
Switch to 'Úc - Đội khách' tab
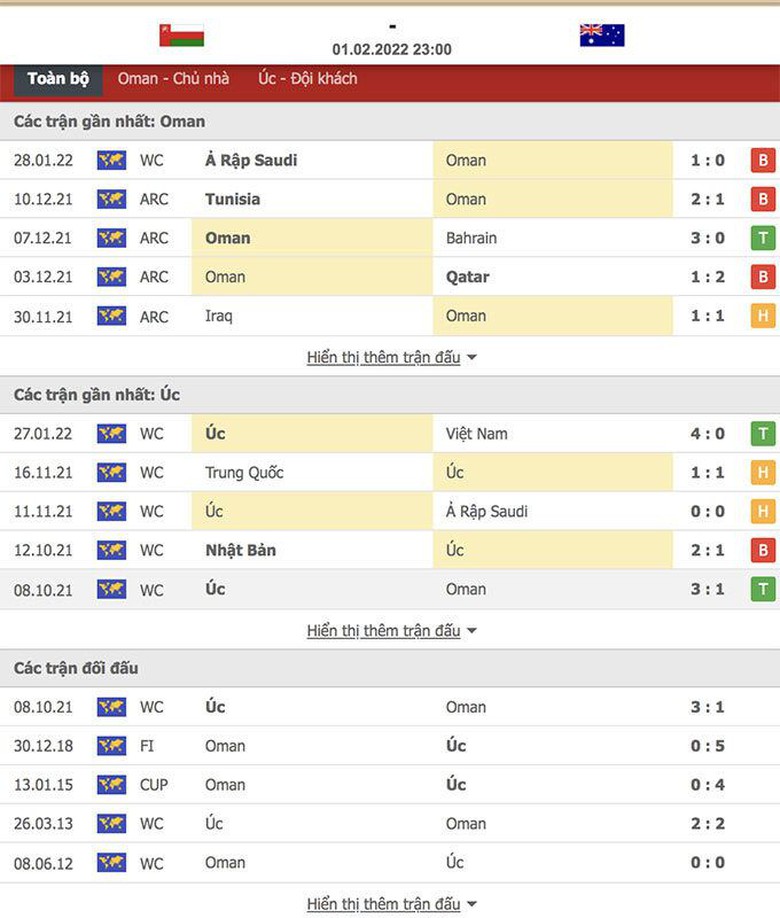point(307,79)
